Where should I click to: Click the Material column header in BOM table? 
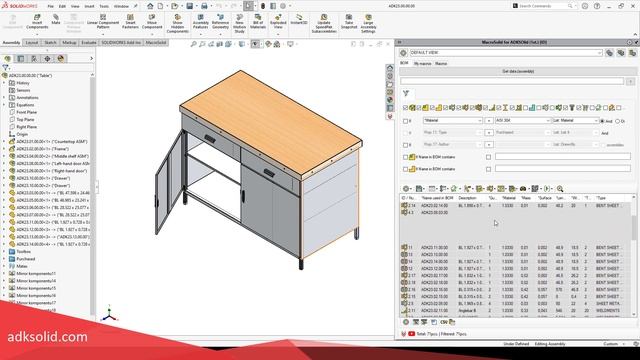pos(509,198)
